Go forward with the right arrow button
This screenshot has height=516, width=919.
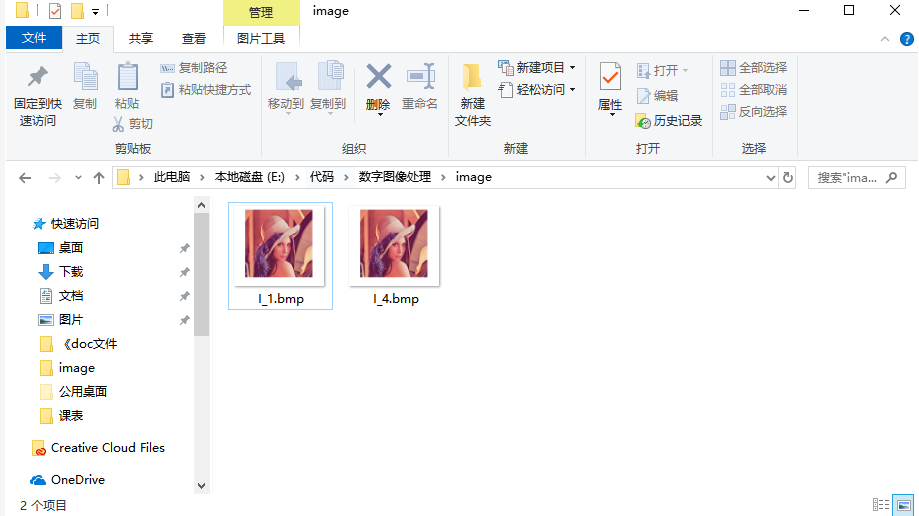point(55,178)
